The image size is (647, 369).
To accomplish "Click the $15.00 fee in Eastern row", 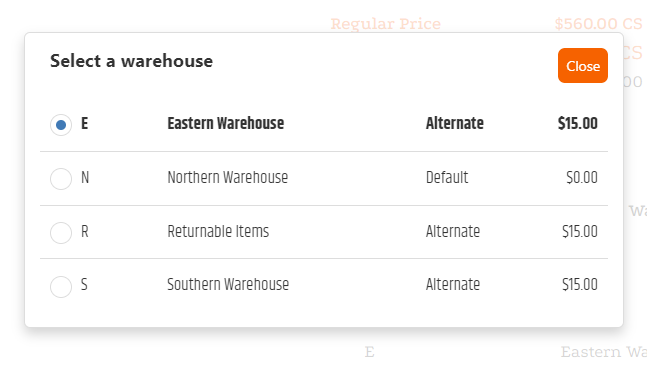I will 578,123.
